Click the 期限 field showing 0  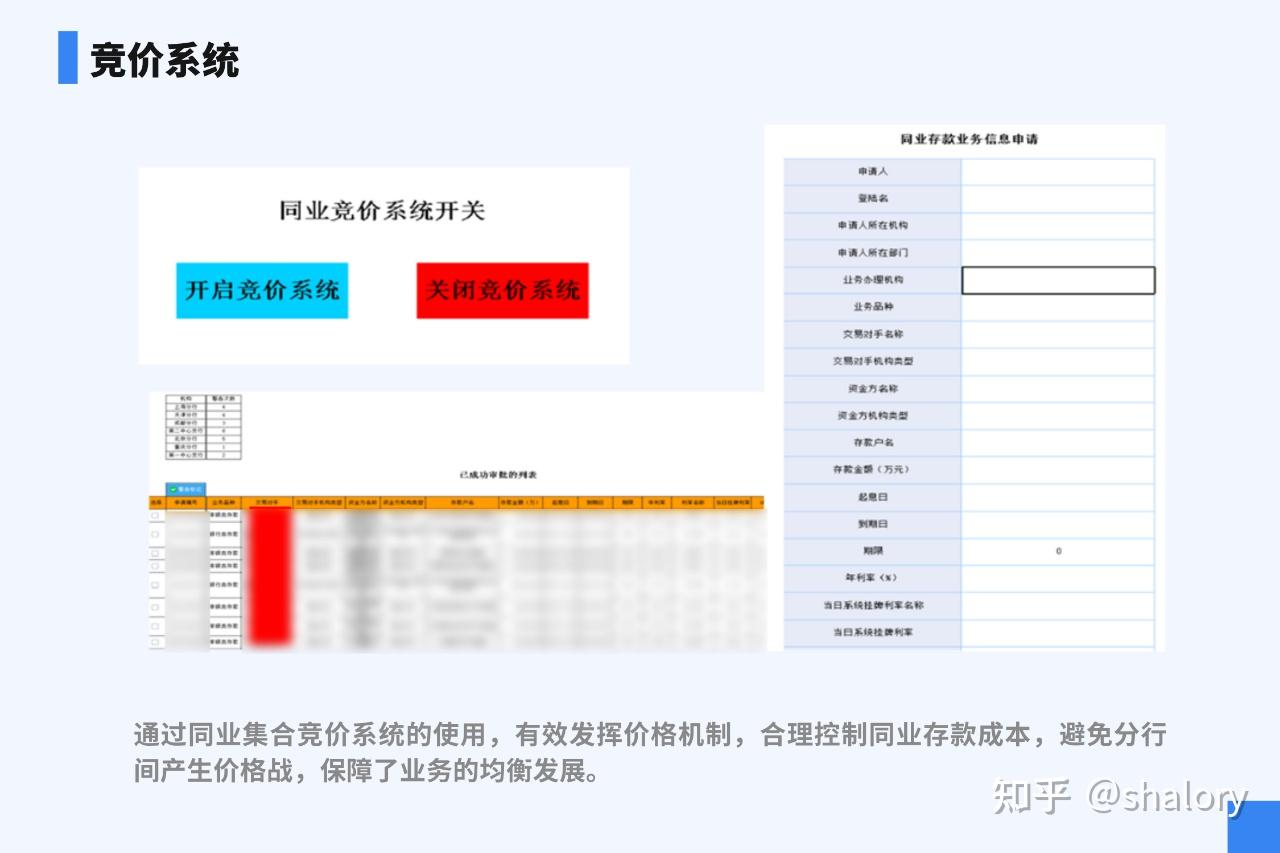pyautogui.click(x=1058, y=551)
